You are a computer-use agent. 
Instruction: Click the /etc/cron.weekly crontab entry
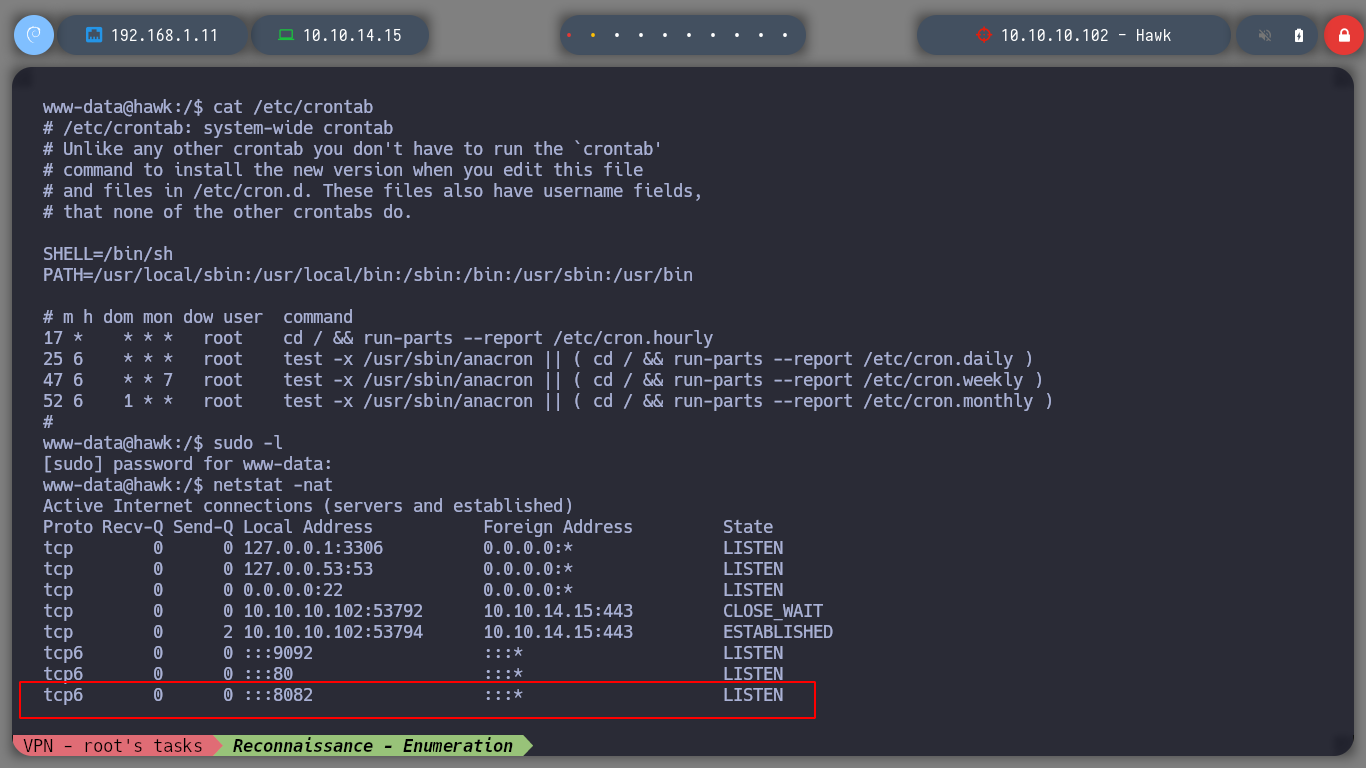543,380
